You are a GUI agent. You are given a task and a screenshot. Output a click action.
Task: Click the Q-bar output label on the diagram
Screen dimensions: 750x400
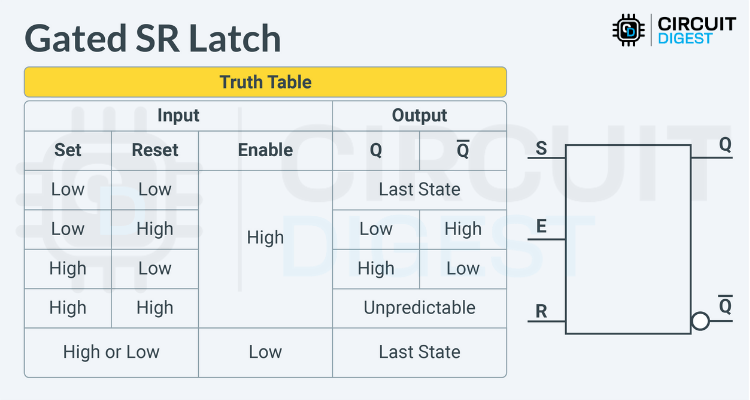point(725,304)
